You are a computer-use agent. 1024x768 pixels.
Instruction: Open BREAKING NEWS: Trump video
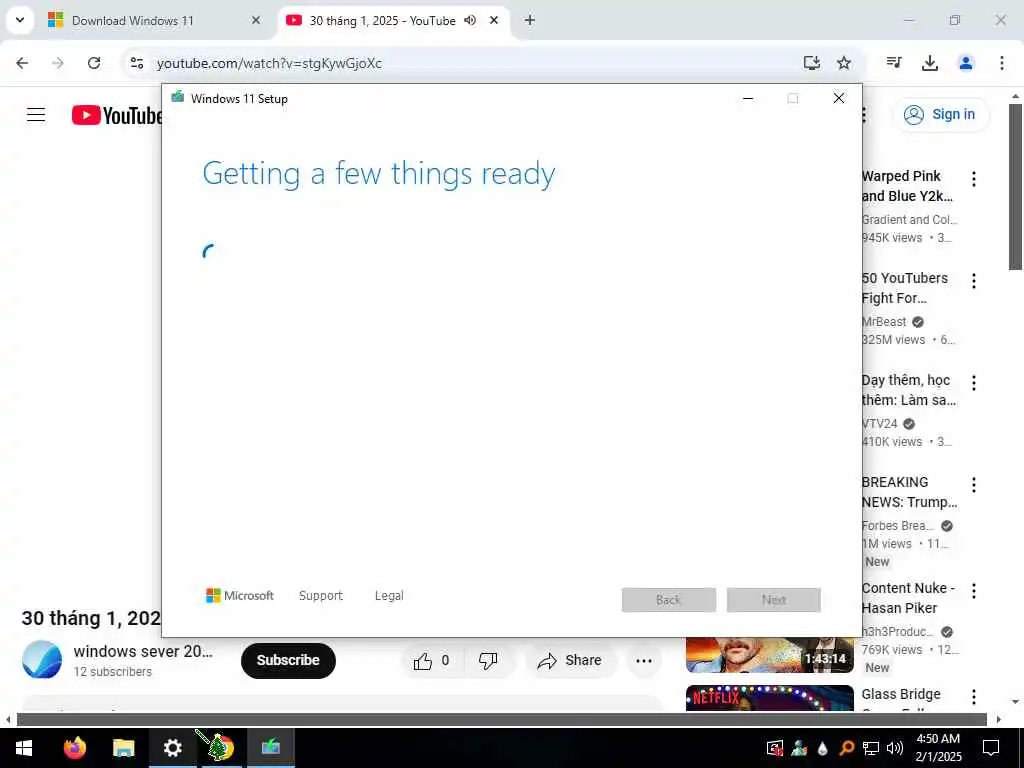pyautogui.click(x=909, y=492)
